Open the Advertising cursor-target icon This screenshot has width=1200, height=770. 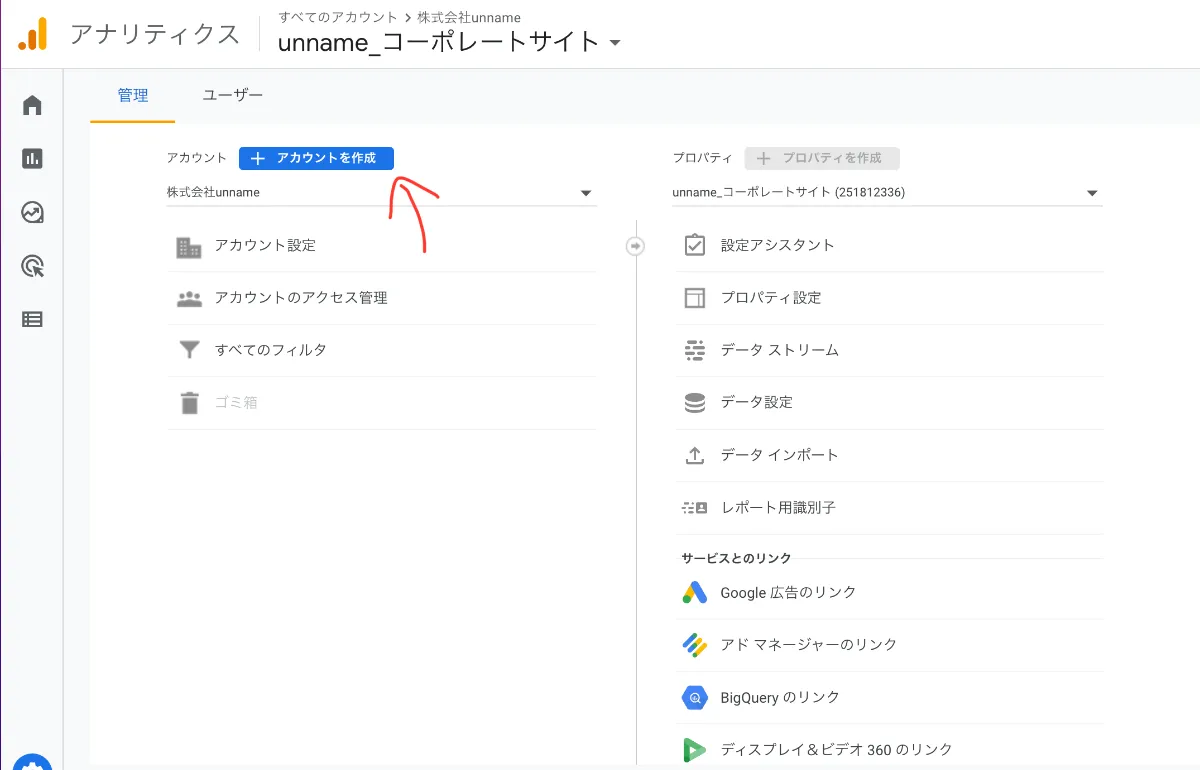pos(32,266)
